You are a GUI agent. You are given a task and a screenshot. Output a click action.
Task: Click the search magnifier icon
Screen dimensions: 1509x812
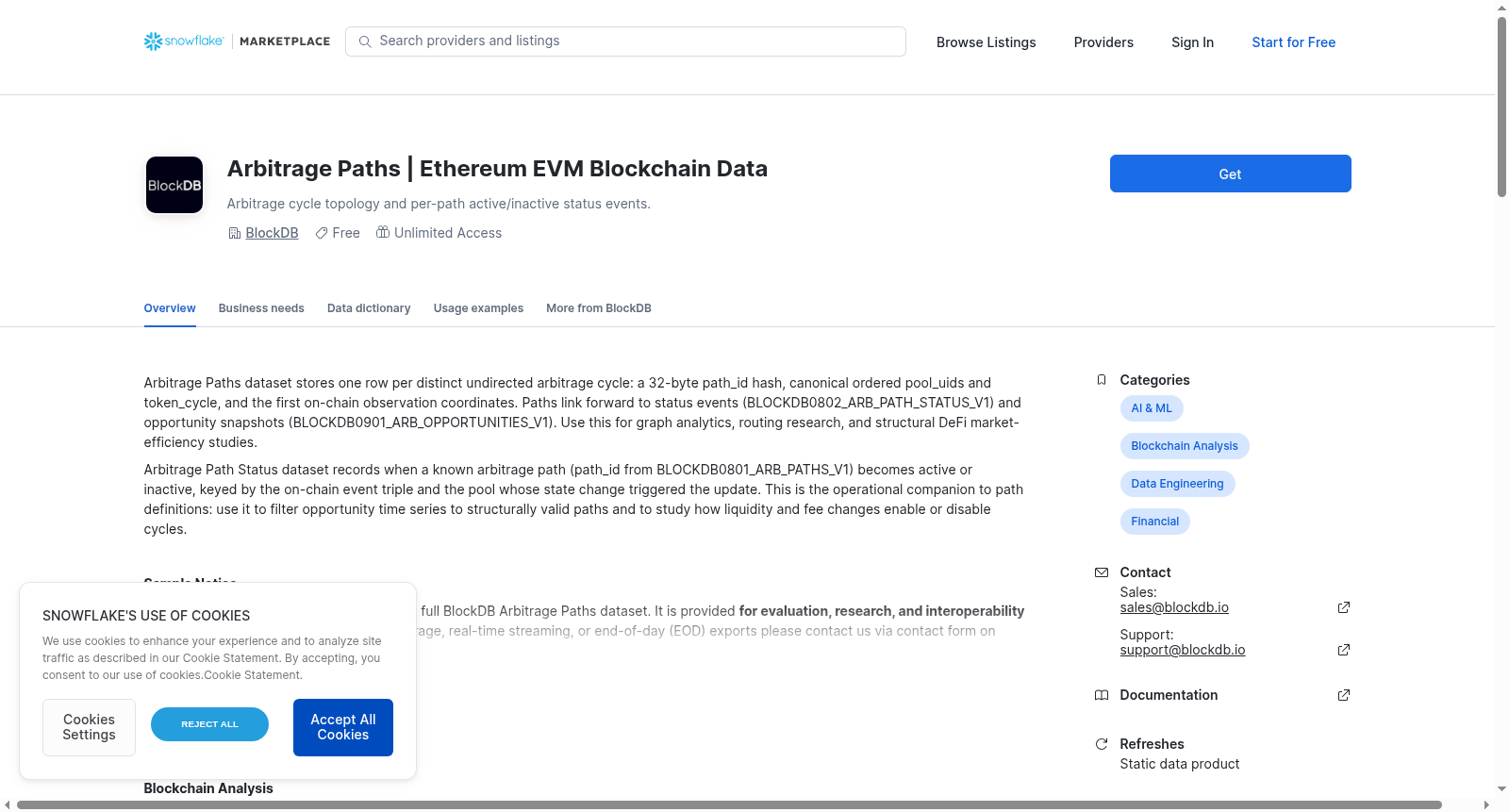pos(365,41)
